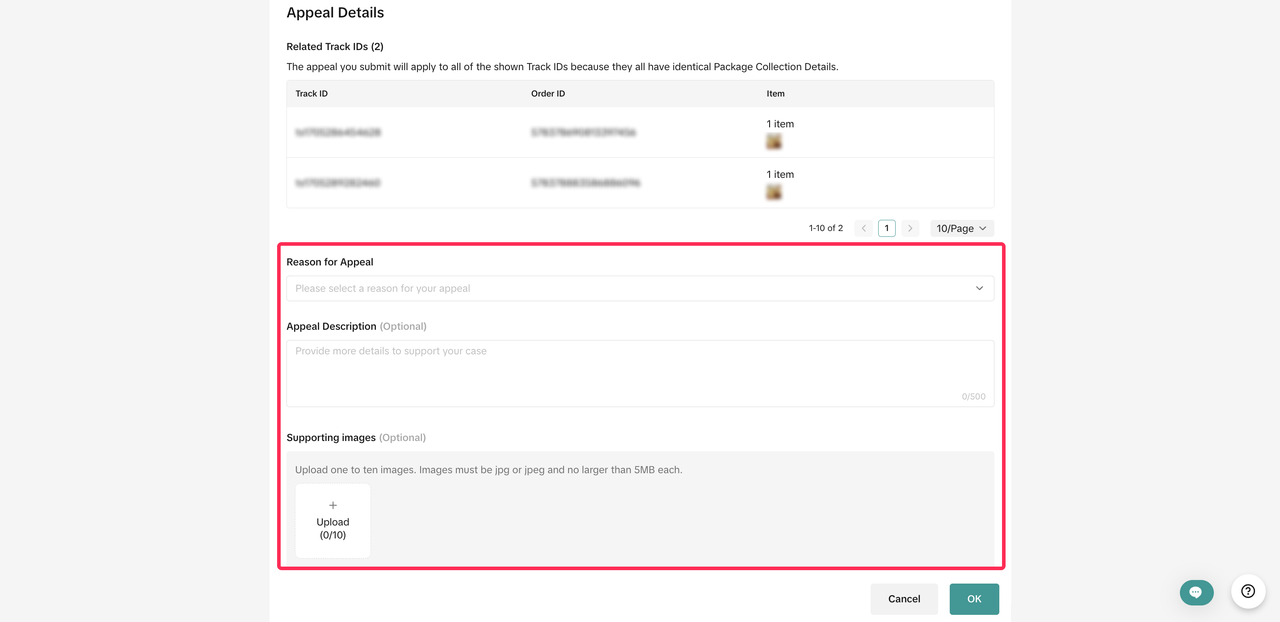Select the second row's blurred Order ID
The image size is (1280, 622).
click(586, 183)
